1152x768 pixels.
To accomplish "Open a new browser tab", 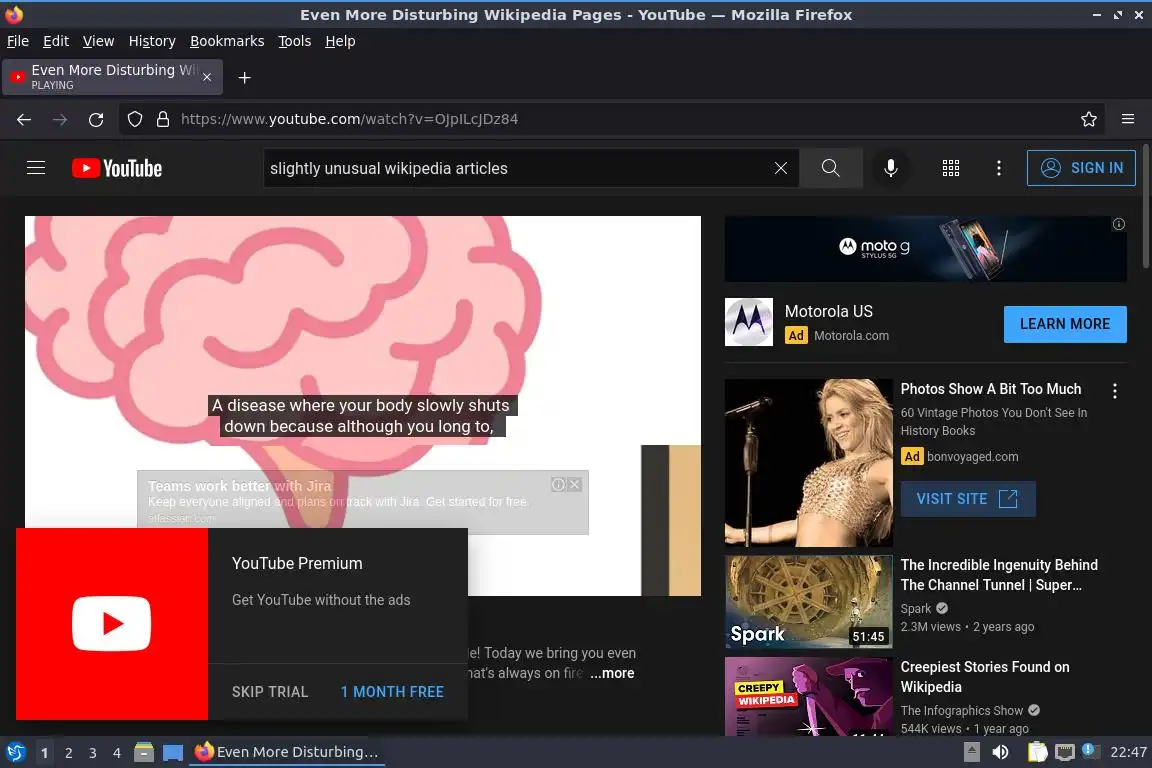I will (x=245, y=78).
